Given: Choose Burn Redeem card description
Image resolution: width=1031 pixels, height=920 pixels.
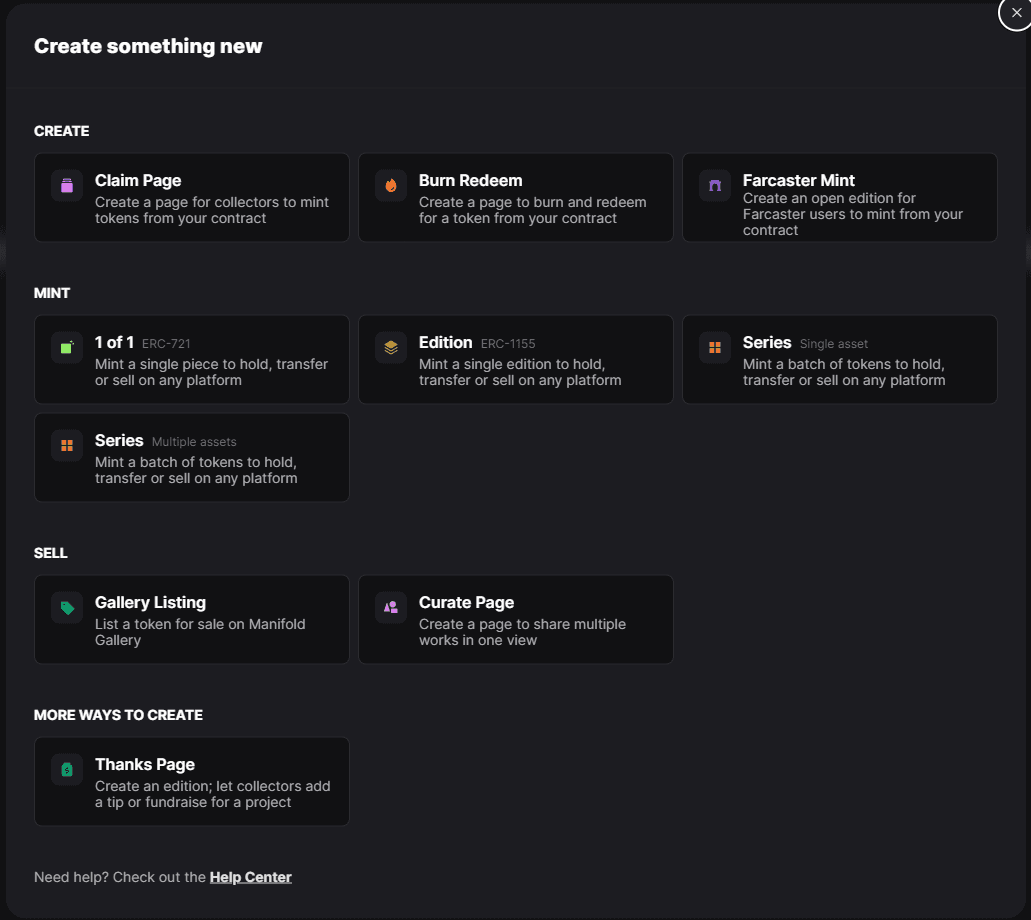Looking at the screenshot, I should point(533,210).
